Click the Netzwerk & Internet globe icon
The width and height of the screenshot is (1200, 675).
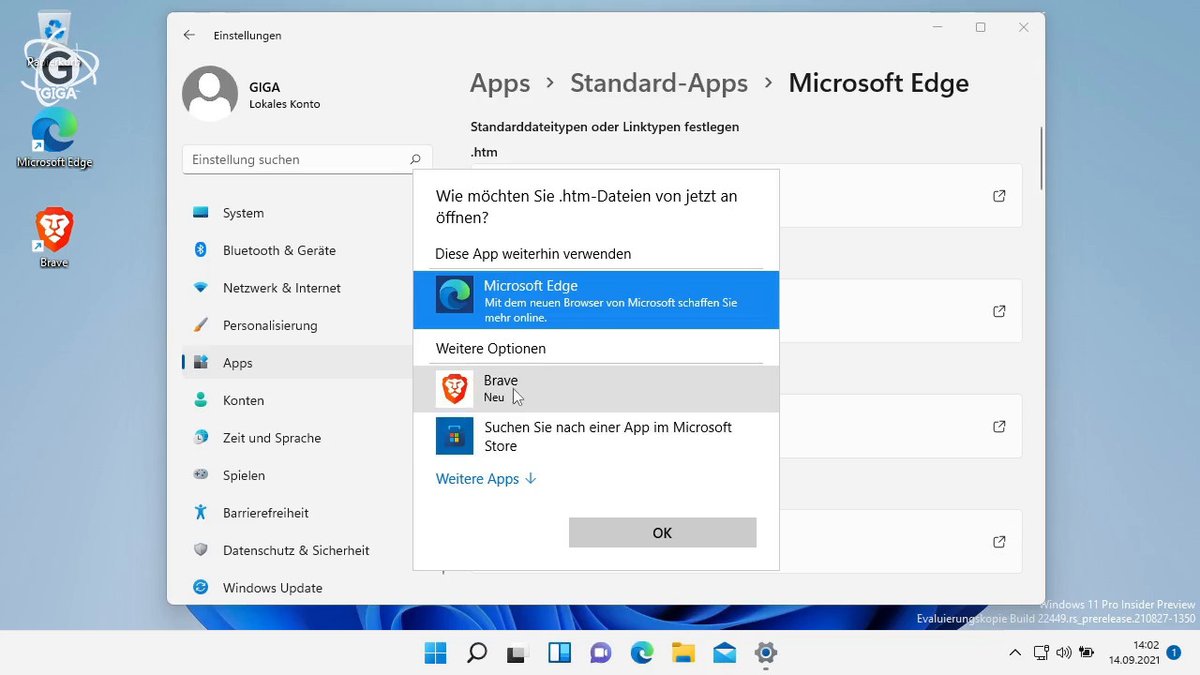pos(201,288)
